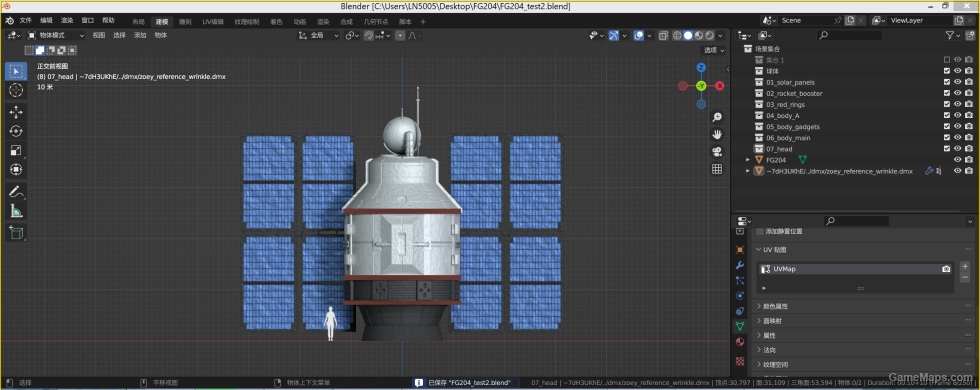
Task: Uncheck the 07_head collection checkbox
Action: tap(947, 149)
